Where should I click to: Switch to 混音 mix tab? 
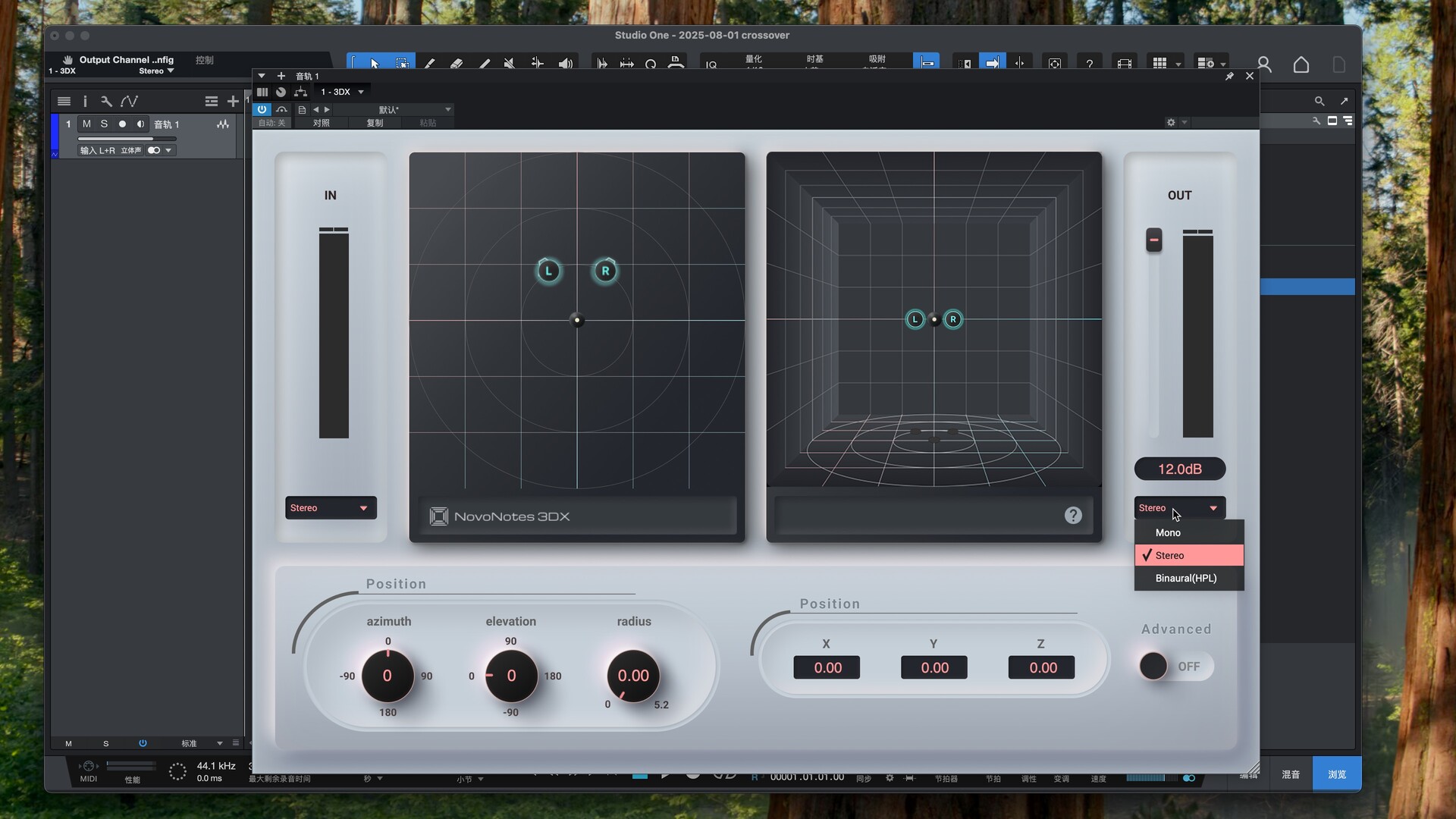pos(1291,774)
